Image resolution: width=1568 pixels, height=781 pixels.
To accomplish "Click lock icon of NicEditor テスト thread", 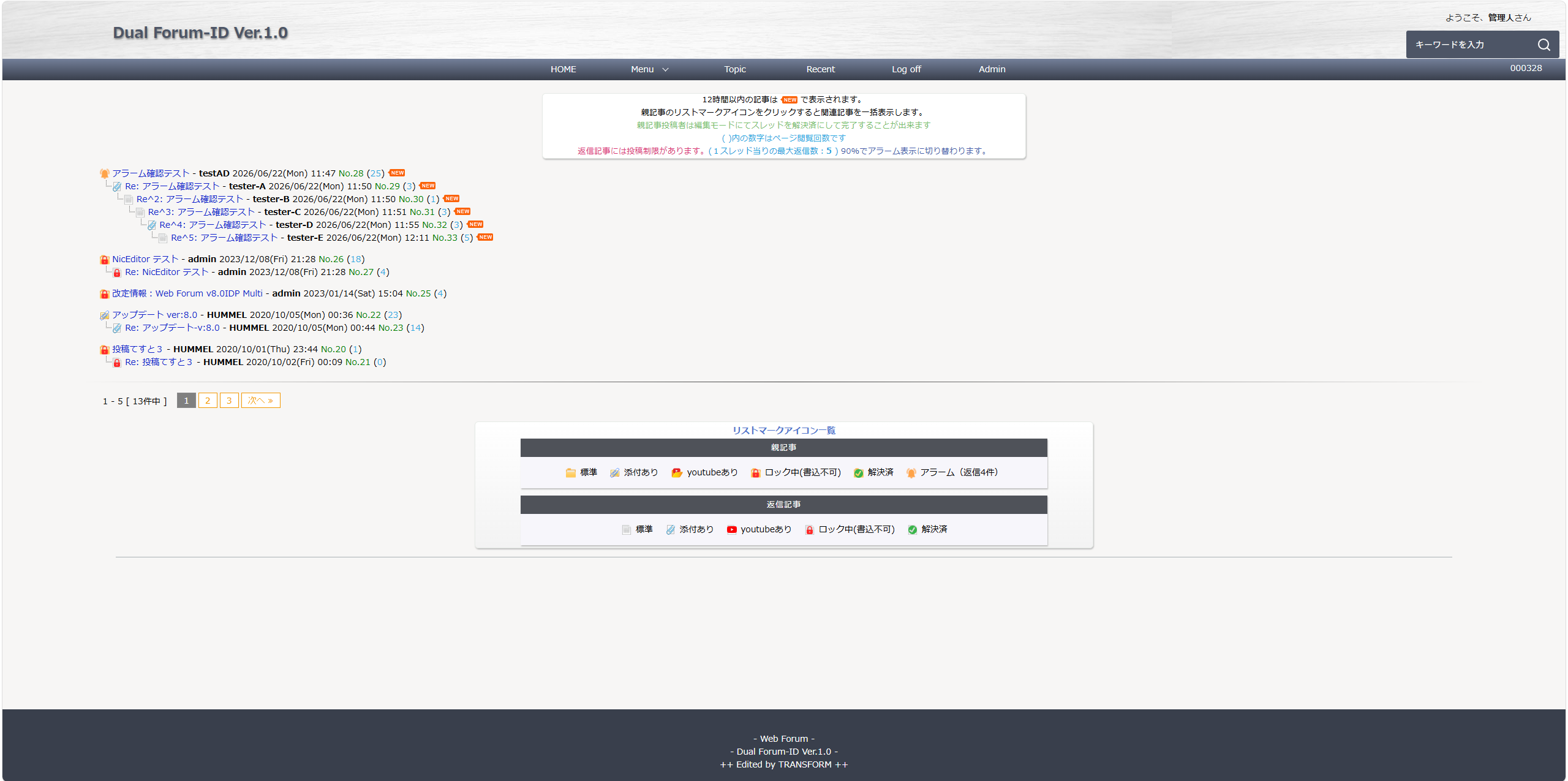I will pos(105,260).
